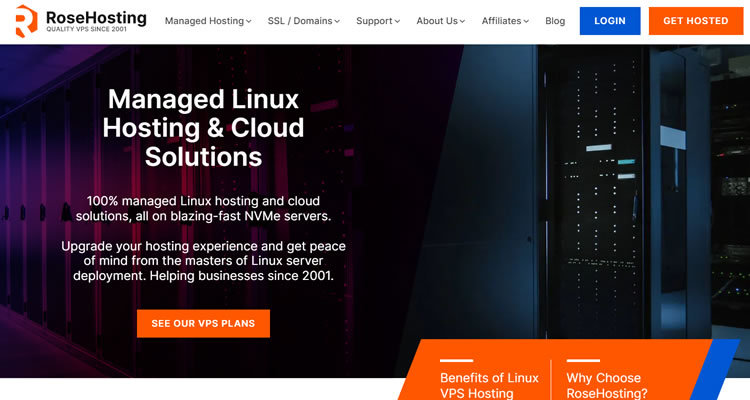The image size is (750, 400).
Task: Click the blue LOGIN button
Action: tap(610, 21)
